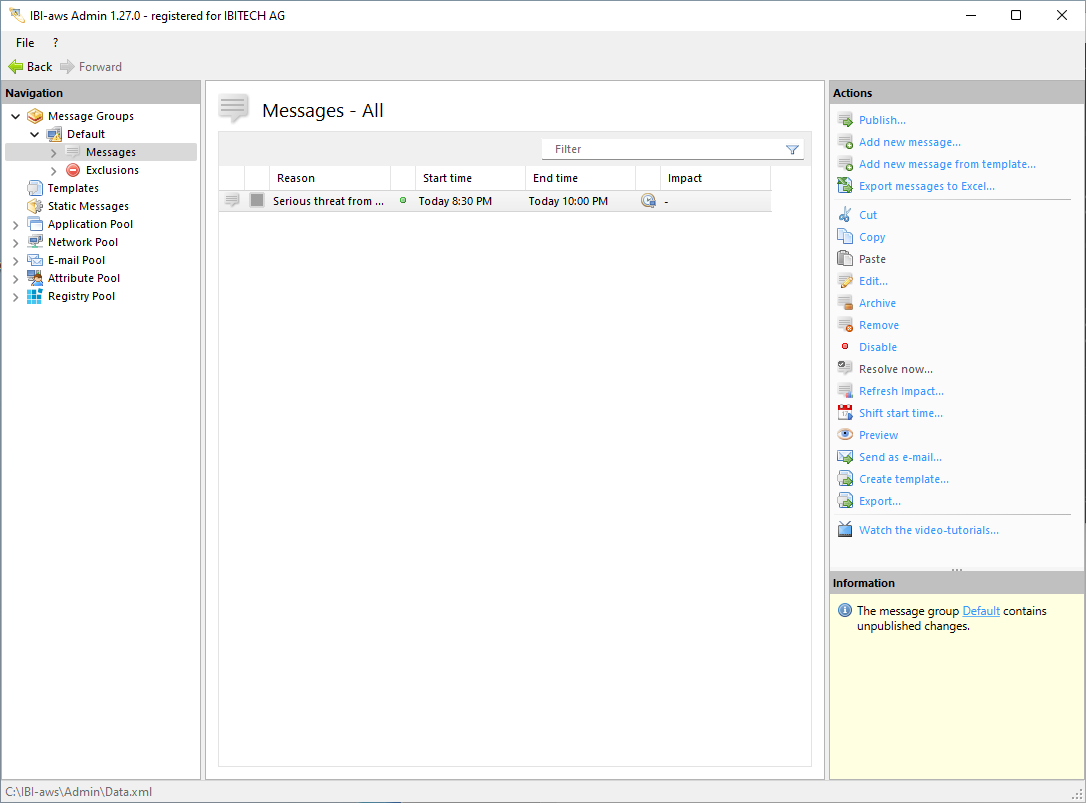The width and height of the screenshot is (1086, 803).
Task: Expand the Application Pool node
Action: (x=16, y=224)
